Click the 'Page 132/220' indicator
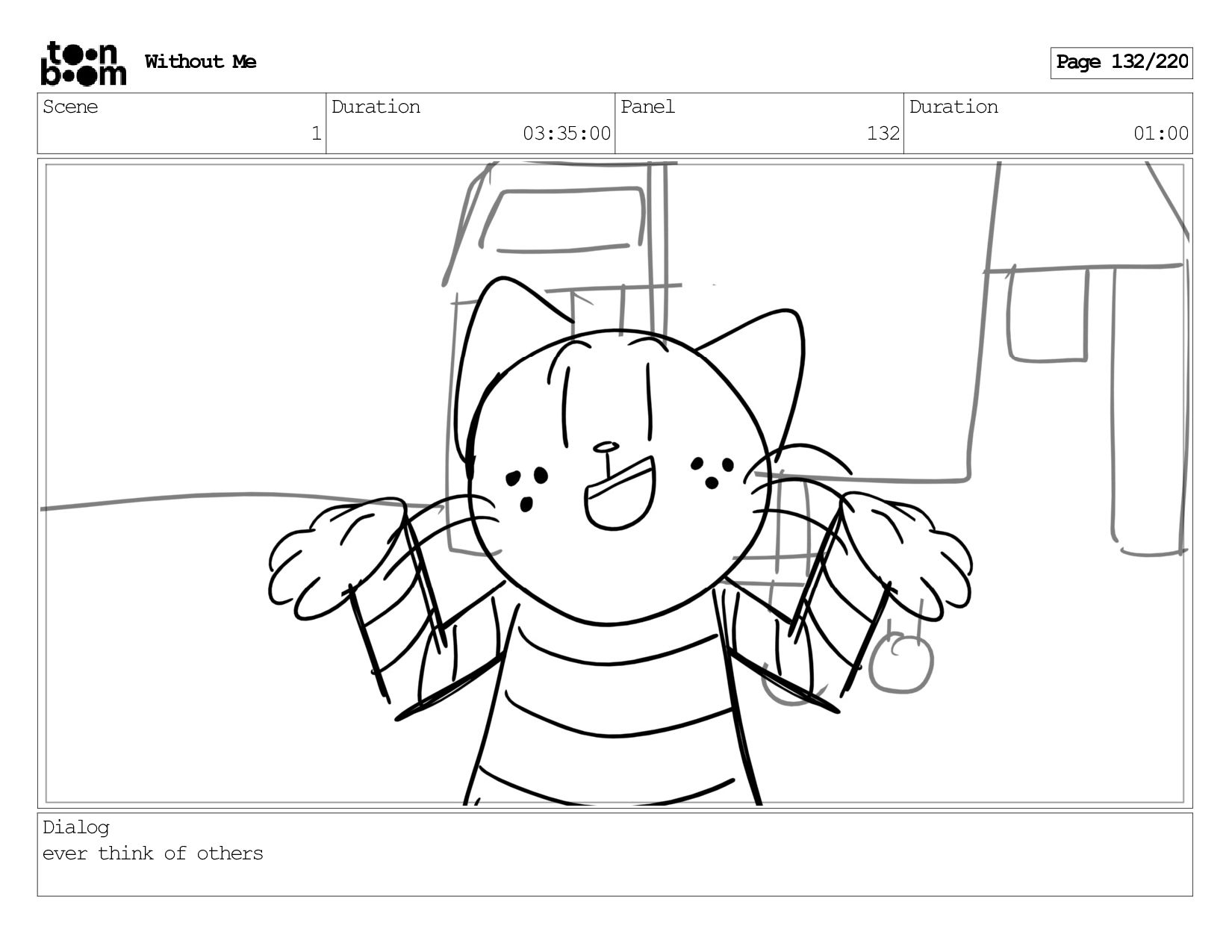 point(1121,63)
